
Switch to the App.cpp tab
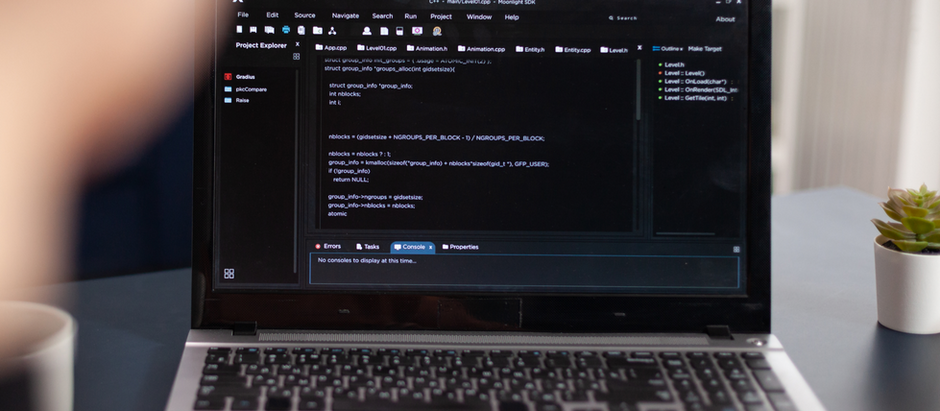tap(331, 47)
